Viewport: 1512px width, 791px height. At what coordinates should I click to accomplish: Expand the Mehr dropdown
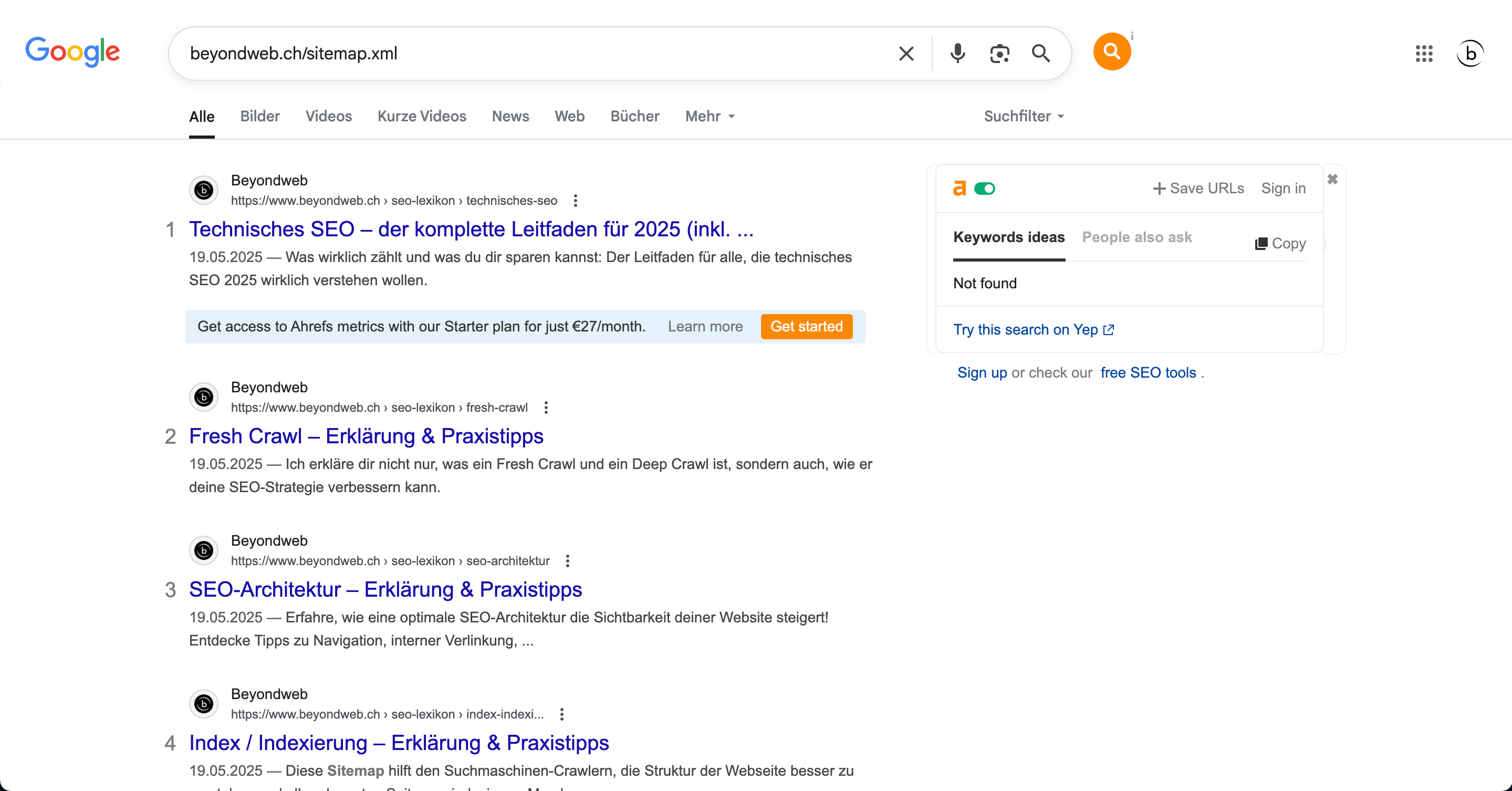click(710, 116)
